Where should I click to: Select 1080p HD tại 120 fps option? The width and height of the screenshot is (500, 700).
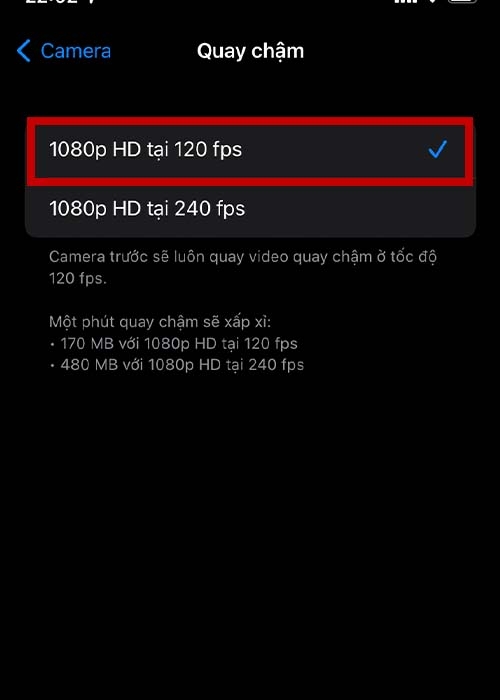click(250, 150)
